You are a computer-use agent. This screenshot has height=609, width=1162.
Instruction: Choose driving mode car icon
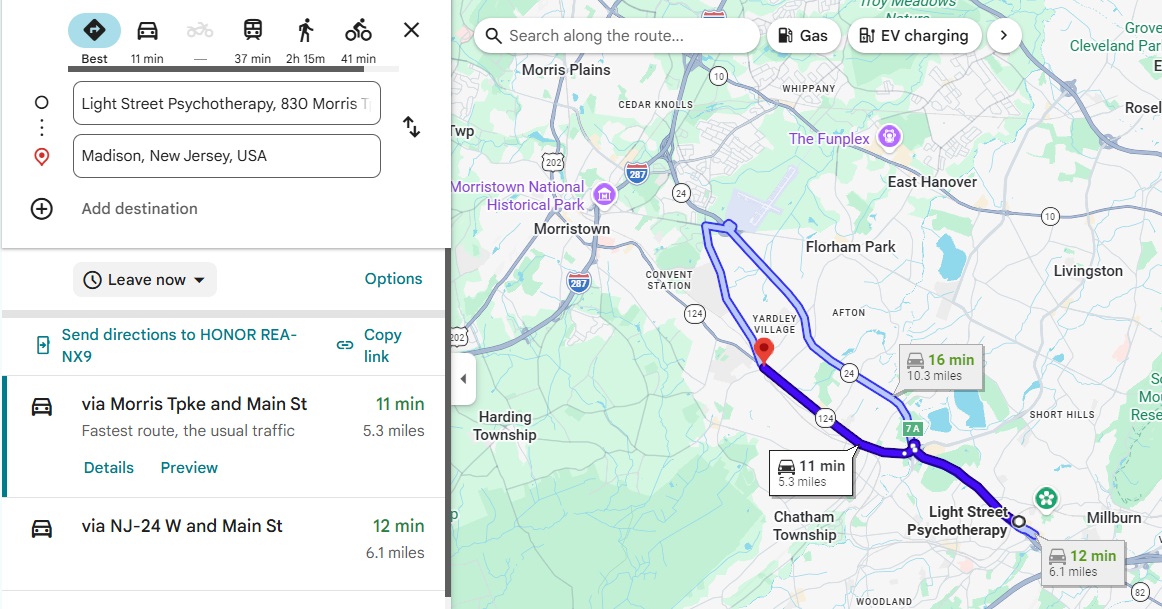147,30
